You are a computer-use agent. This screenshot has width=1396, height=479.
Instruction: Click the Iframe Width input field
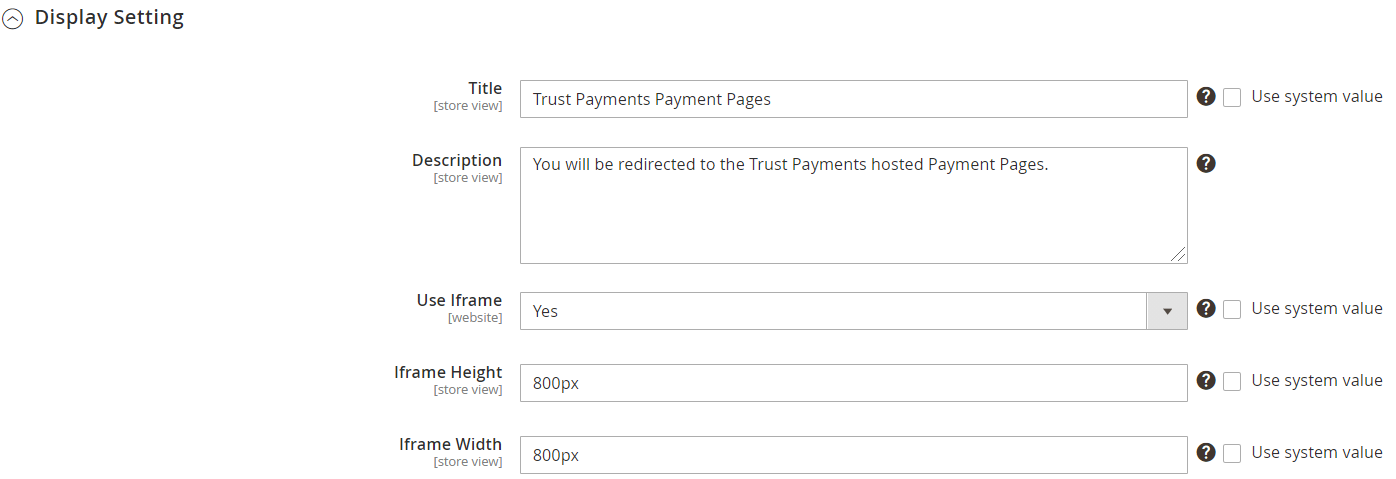853,455
